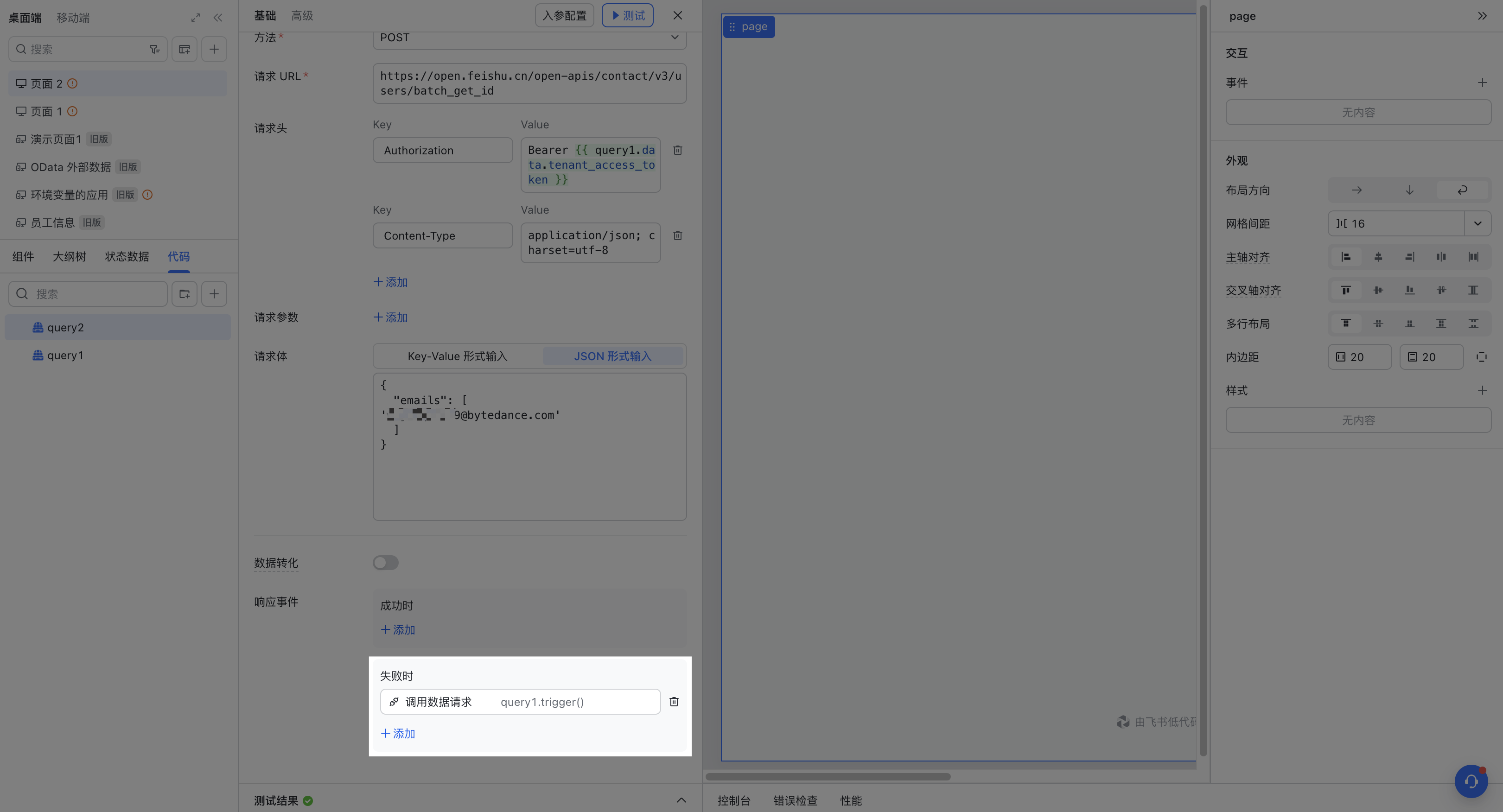
Task: Click the new page group icon
Action: (185, 50)
